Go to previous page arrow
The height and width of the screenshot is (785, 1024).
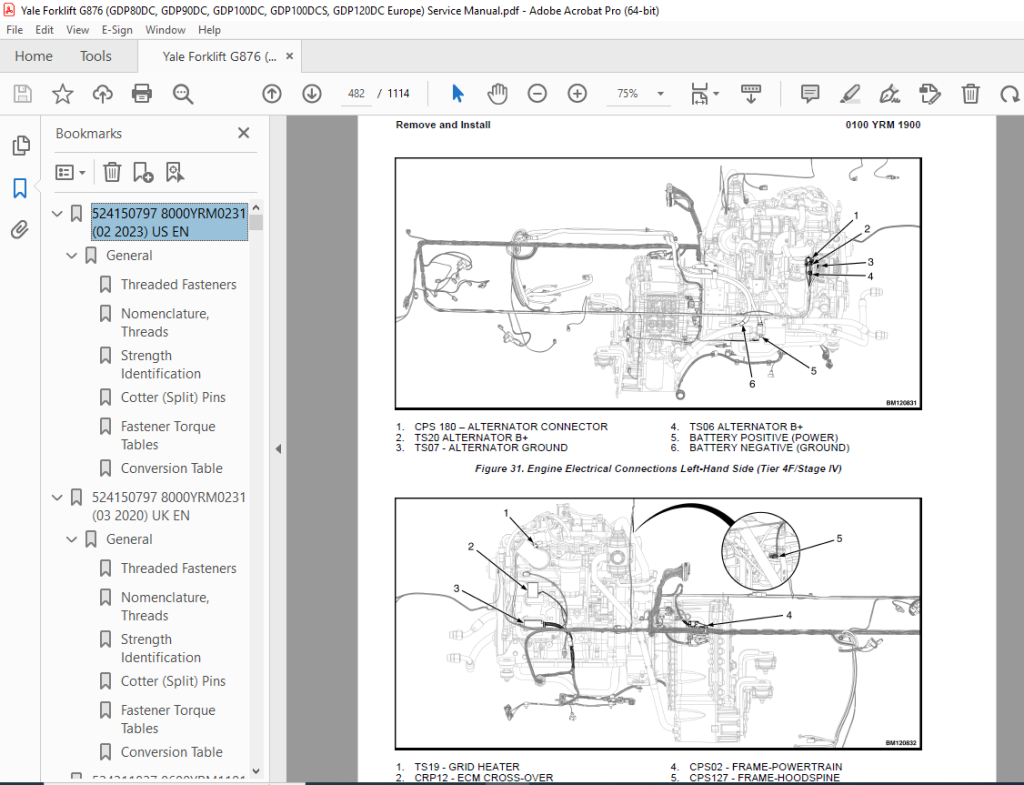(272, 94)
